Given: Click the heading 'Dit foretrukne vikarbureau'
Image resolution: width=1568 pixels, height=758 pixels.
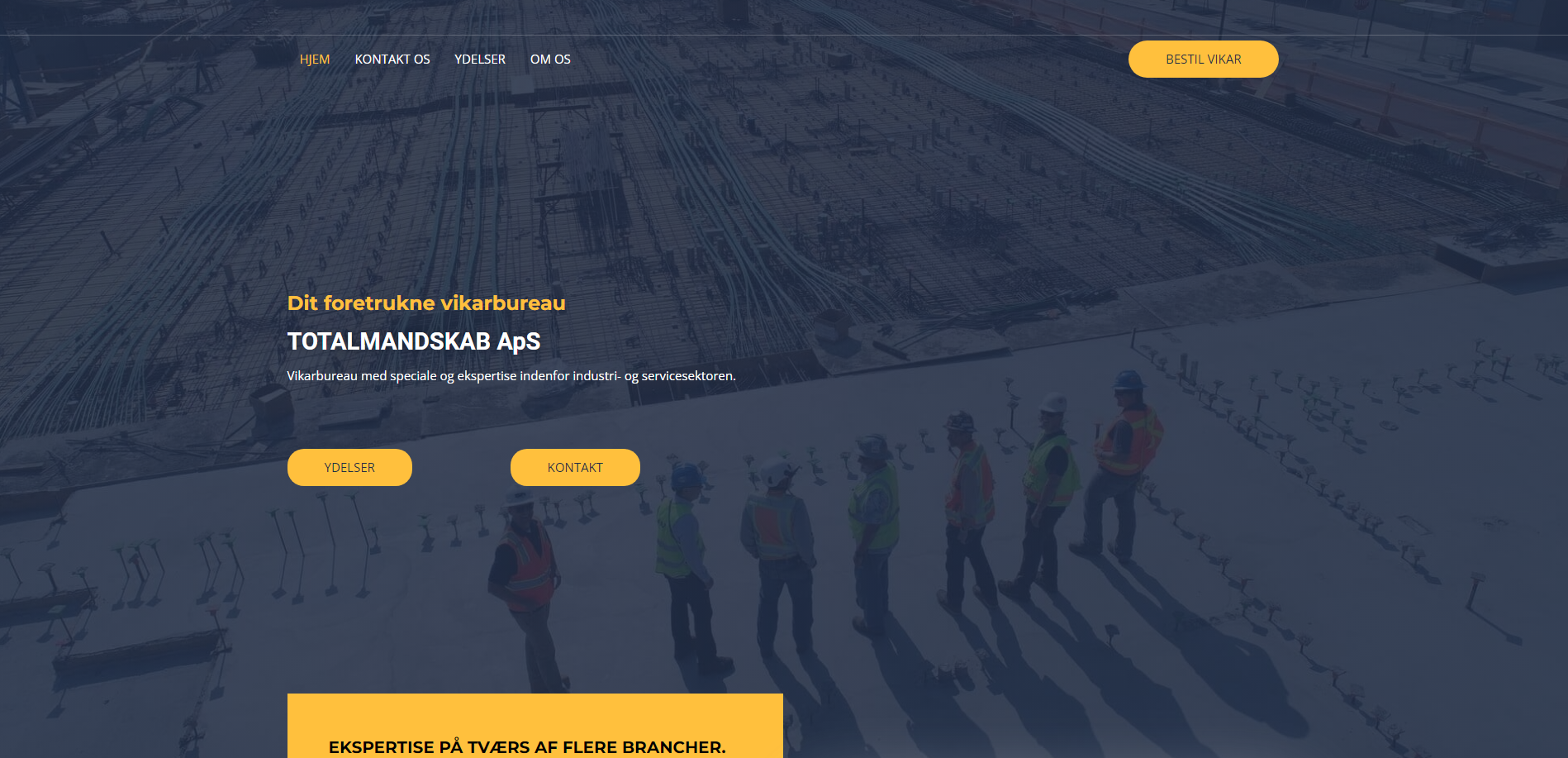Looking at the screenshot, I should coord(426,303).
